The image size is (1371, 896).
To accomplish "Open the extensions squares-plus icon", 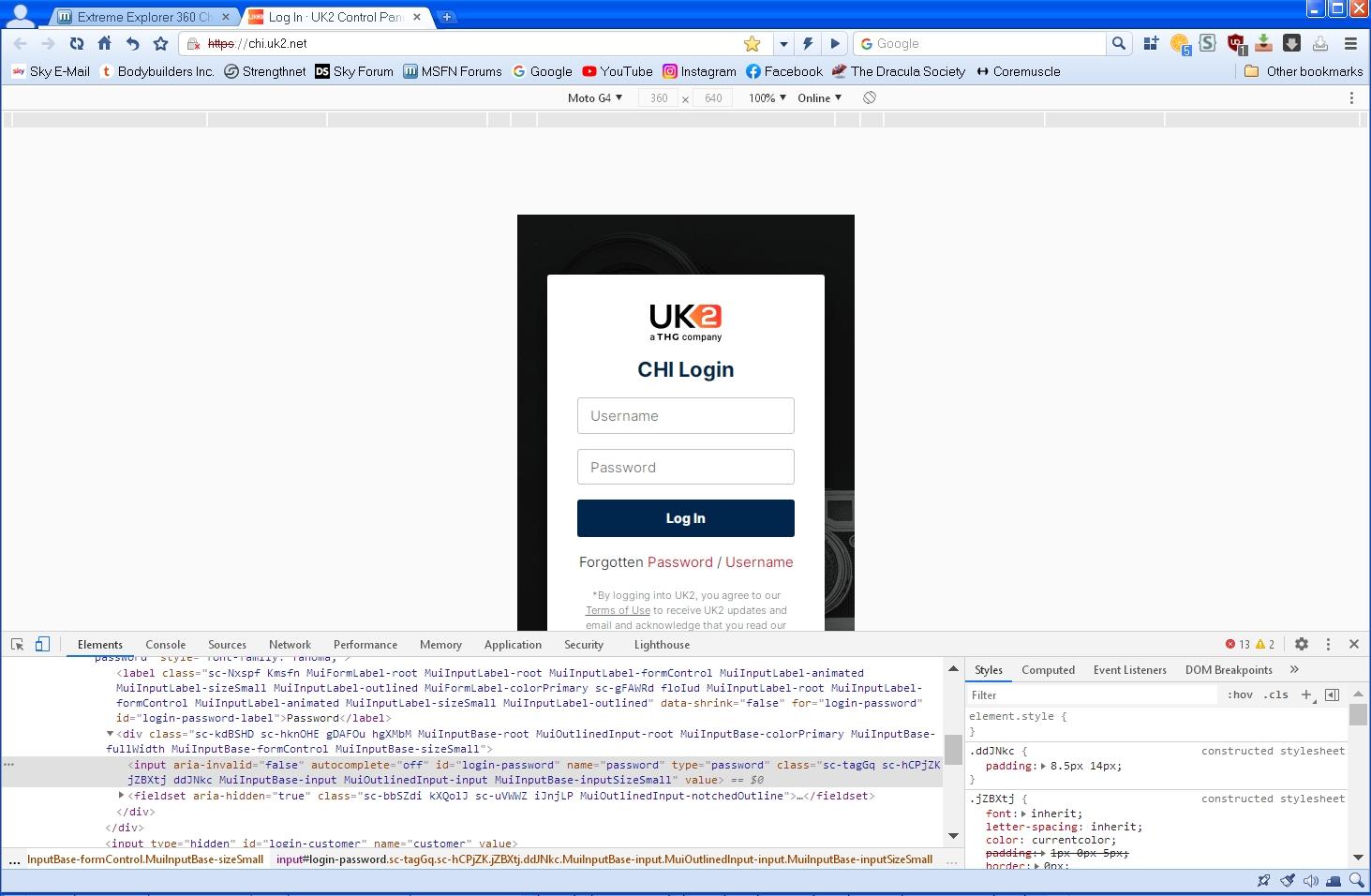I will point(1151,43).
